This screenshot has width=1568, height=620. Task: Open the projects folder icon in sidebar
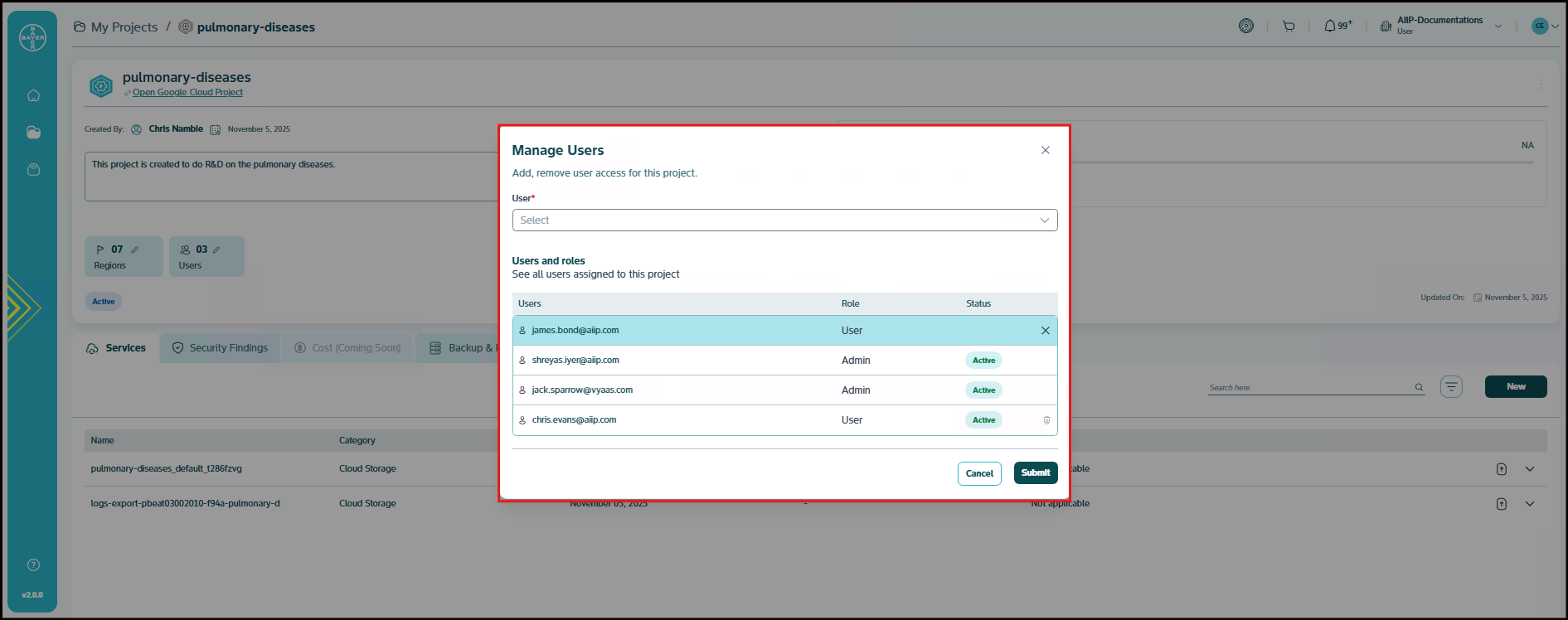coord(33,133)
